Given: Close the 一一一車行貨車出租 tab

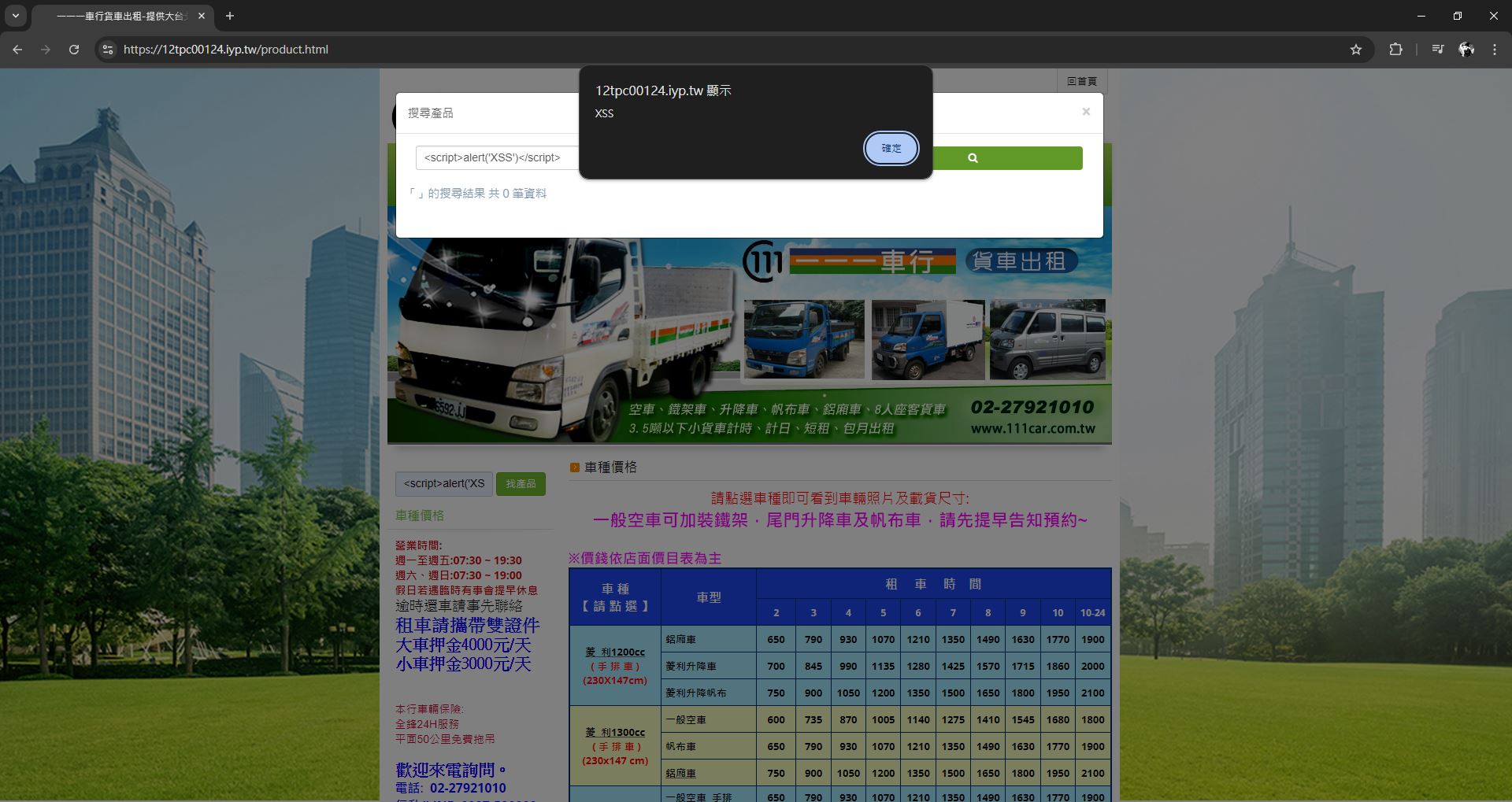Looking at the screenshot, I should [202, 16].
